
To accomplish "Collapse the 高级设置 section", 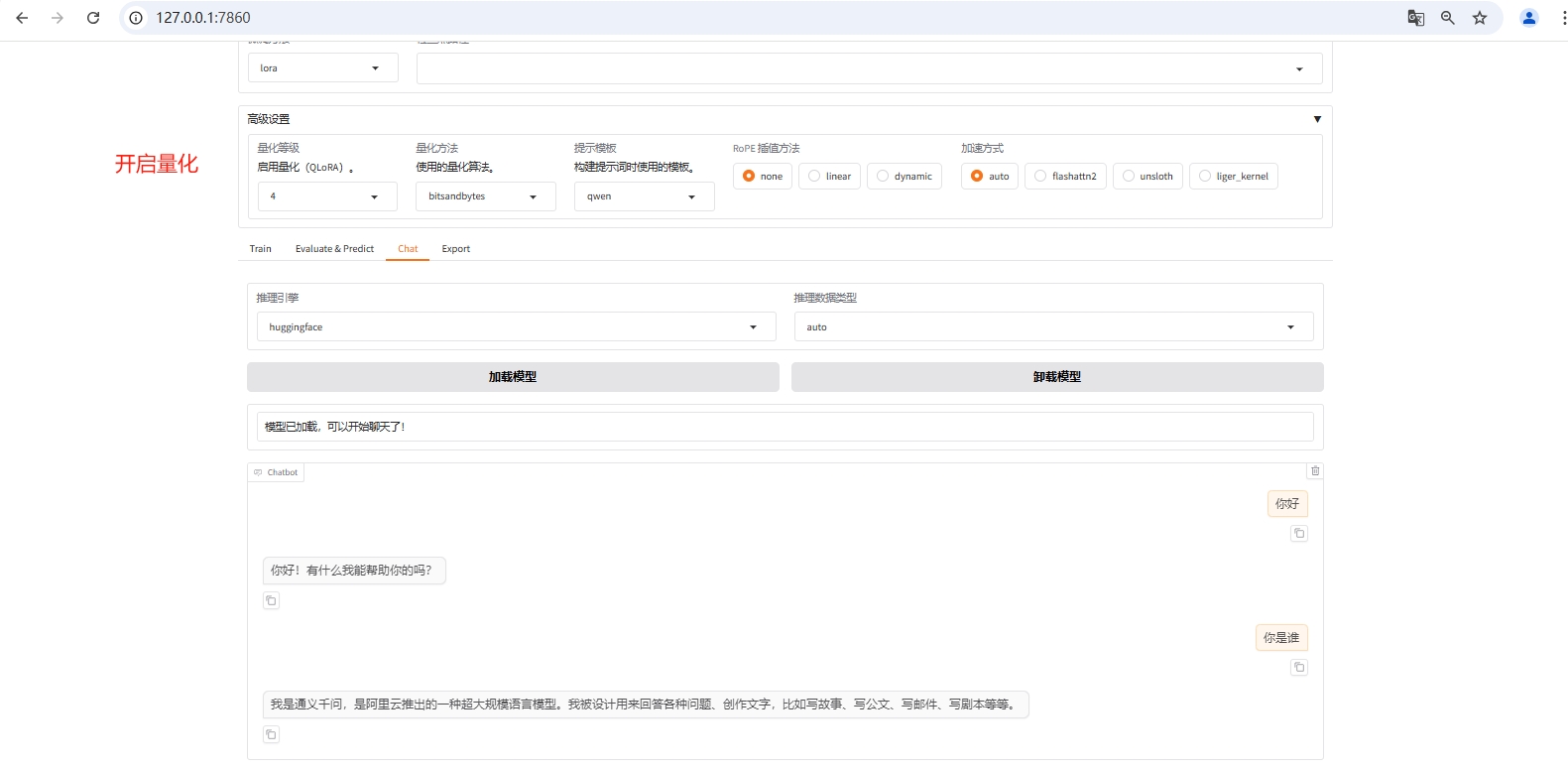I will 1317,119.
